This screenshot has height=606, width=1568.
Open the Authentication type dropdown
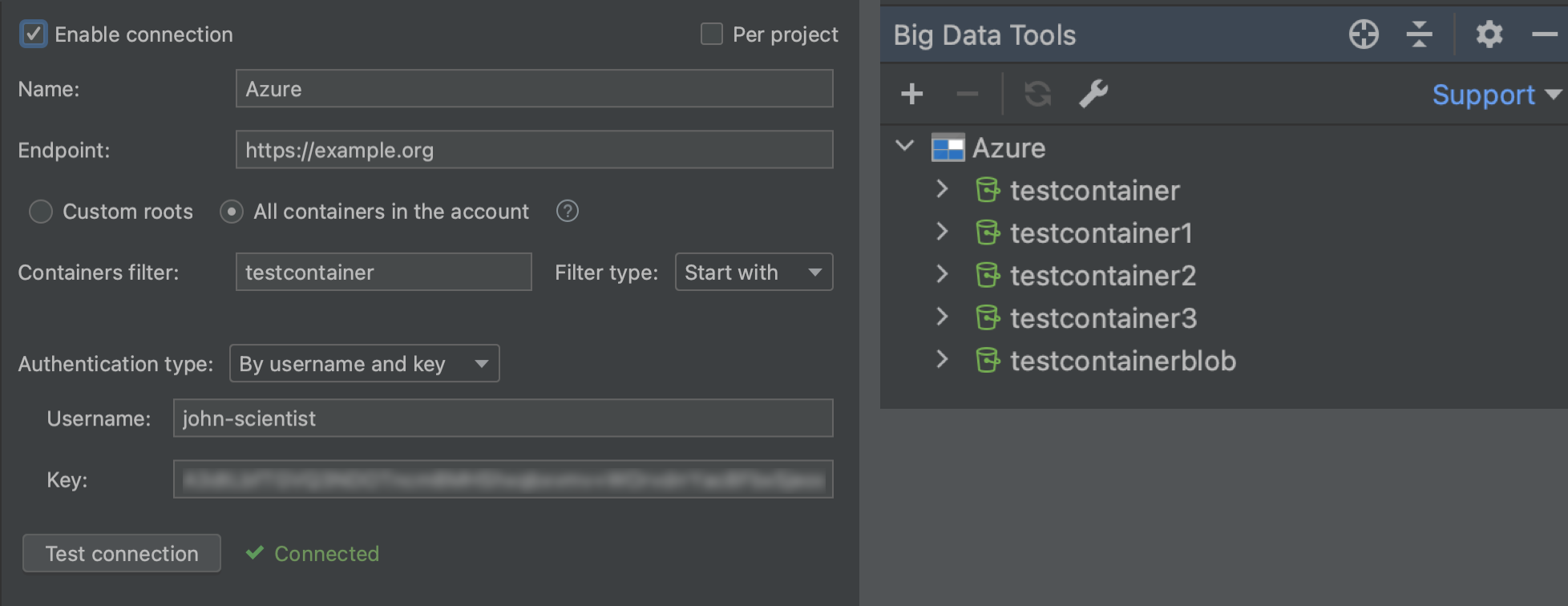tap(364, 363)
